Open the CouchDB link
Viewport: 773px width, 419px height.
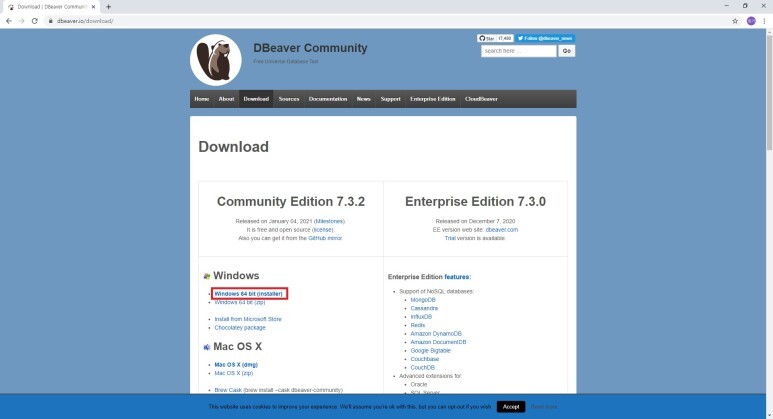click(422, 368)
